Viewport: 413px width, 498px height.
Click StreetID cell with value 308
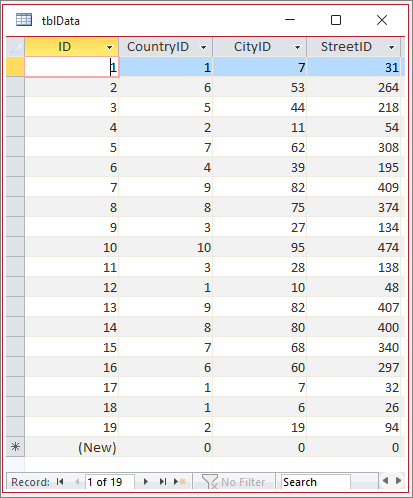[353, 147]
